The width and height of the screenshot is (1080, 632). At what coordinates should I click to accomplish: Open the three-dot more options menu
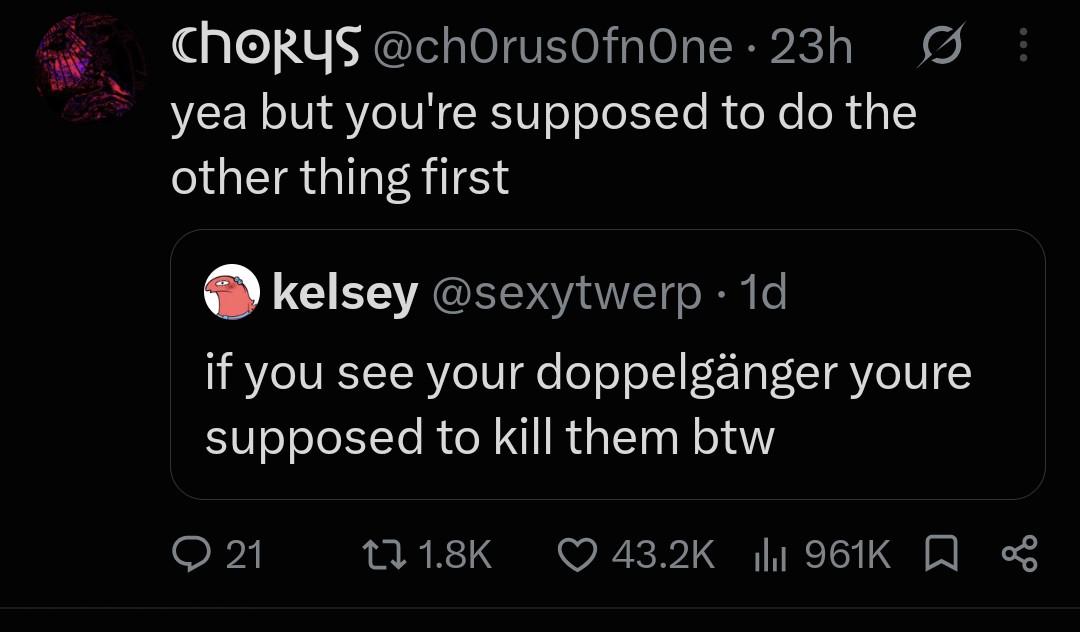[x=1024, y=45]
